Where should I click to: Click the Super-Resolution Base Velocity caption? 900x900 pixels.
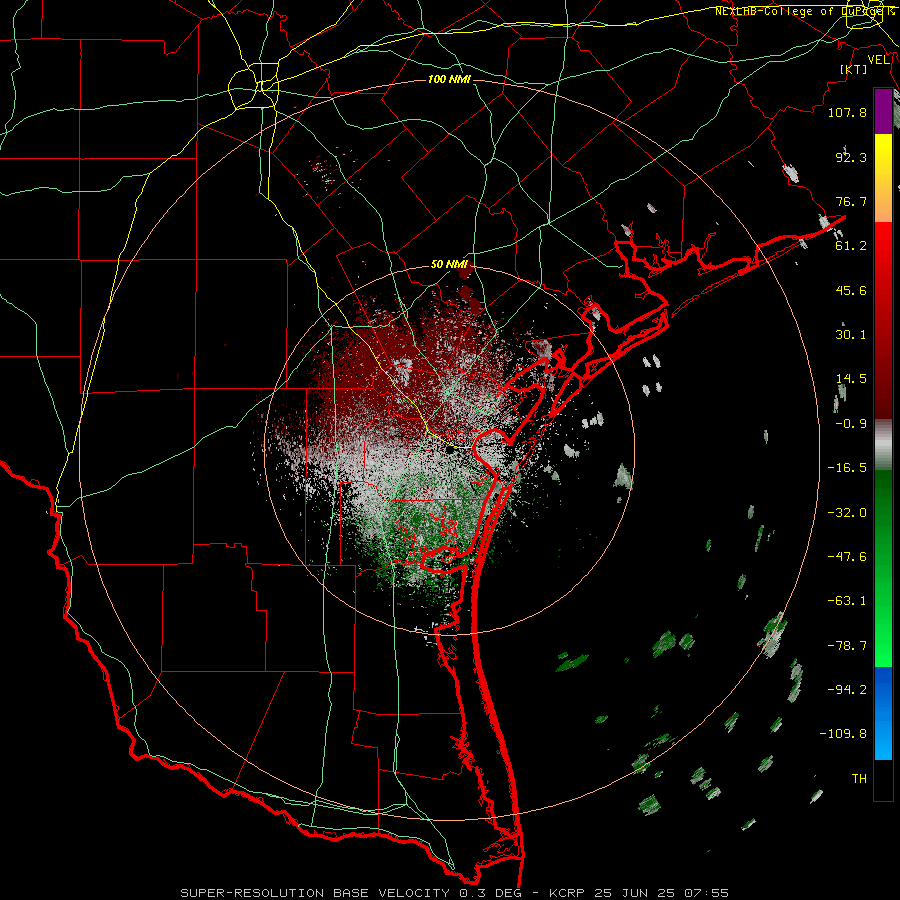coord(455,893)
